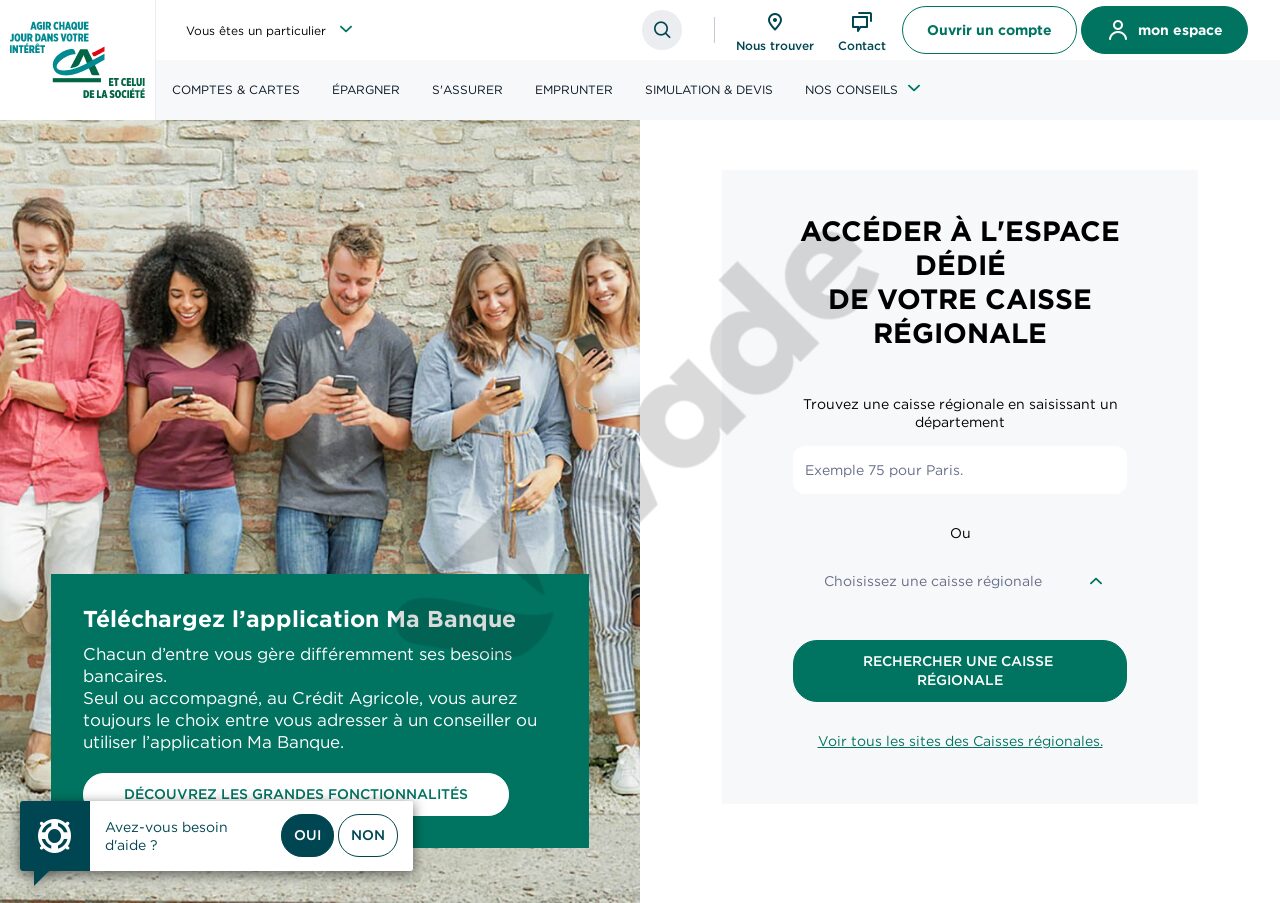Answer NON to the help prompt
This screenshot has height=903, width=1280.
[368, 835]
